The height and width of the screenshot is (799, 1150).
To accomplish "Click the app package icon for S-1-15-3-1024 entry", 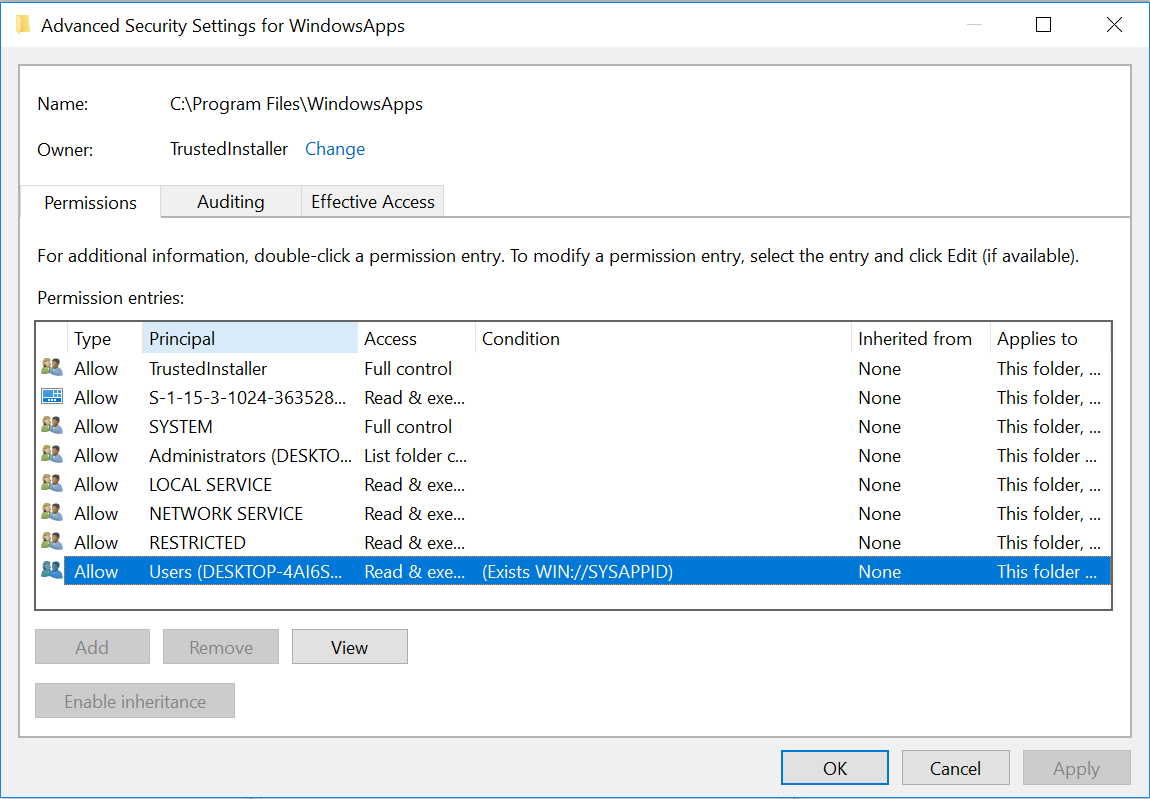I will pyautogui.click(x=51, y=397).
